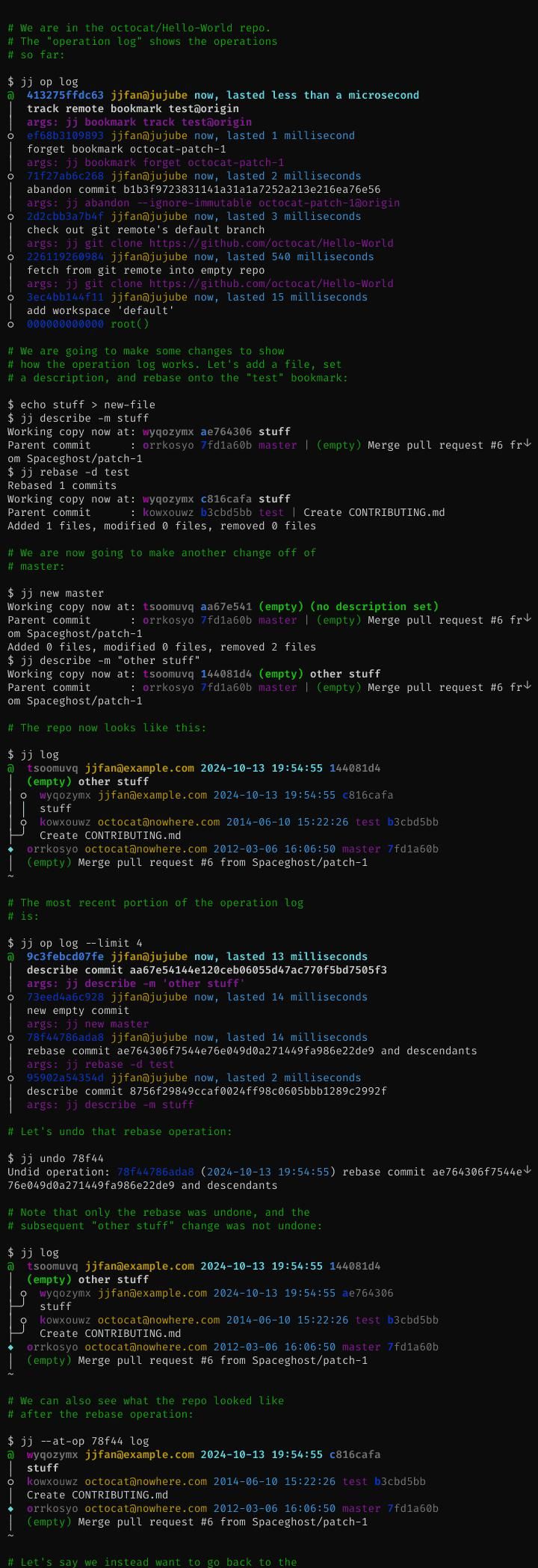Click the '$ jj --at-op 78f44 log' command
The image size is (538, 1568).
pos(78,1441)
